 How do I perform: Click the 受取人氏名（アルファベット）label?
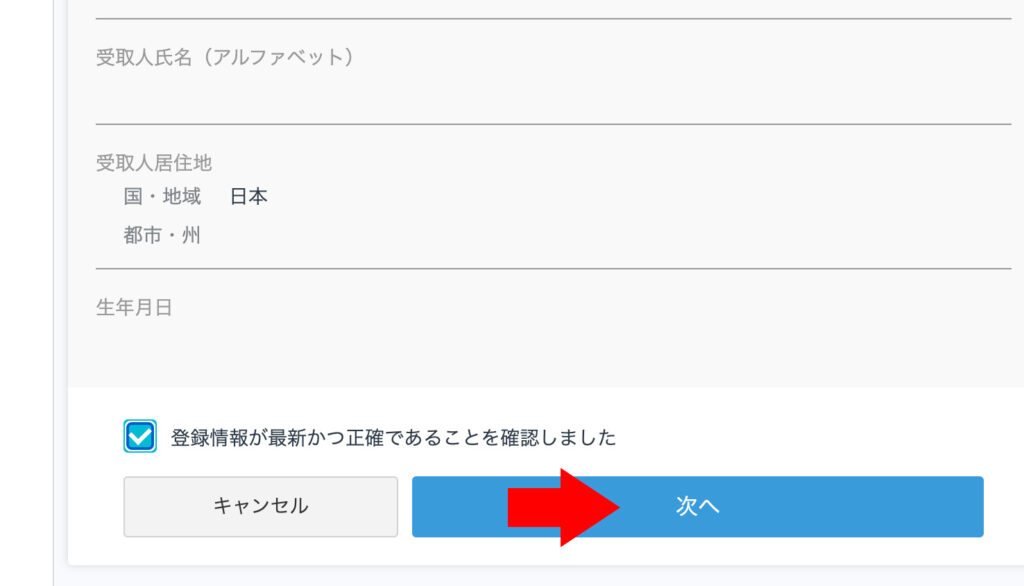coord(224,57)
